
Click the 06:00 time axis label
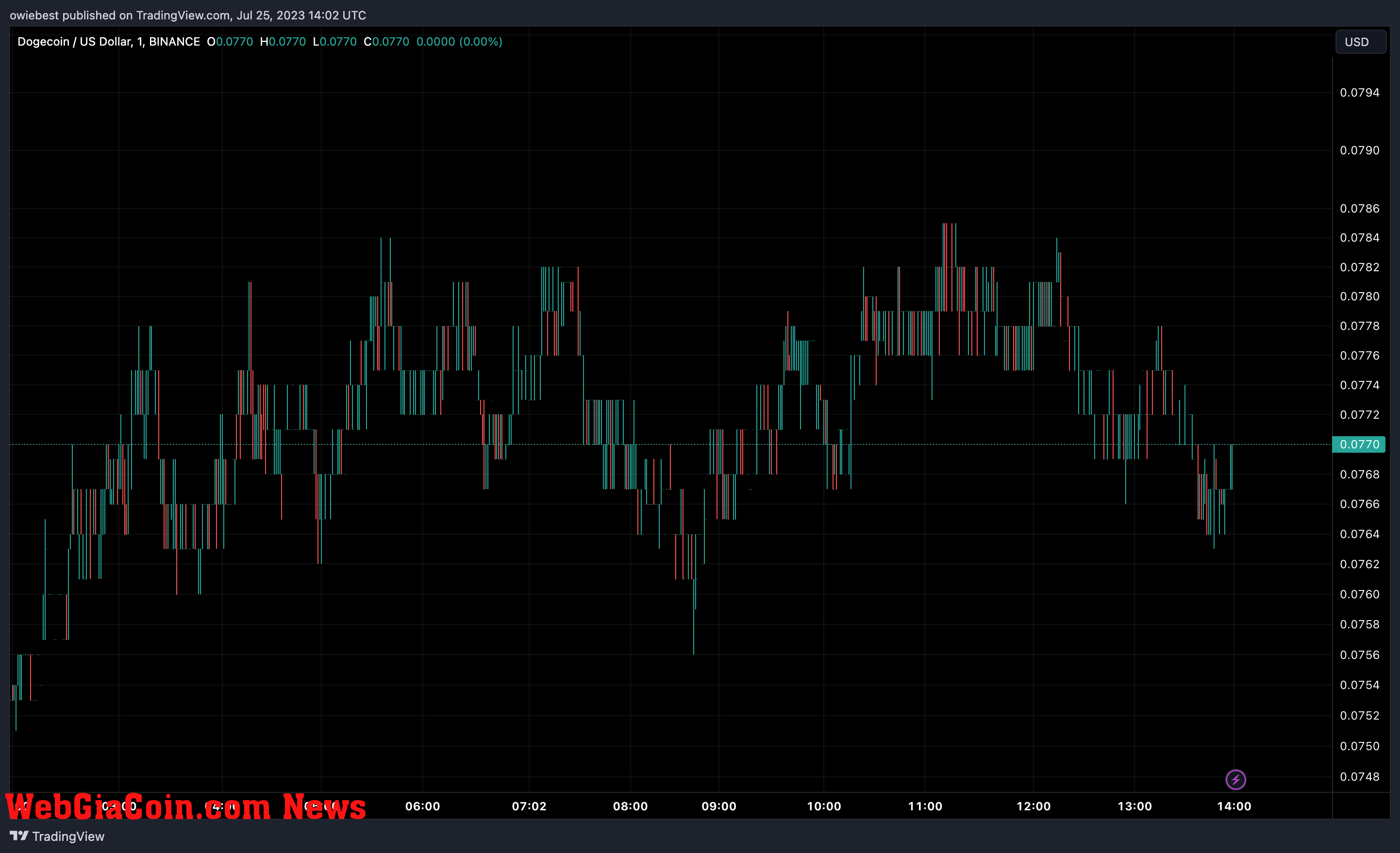click(x=422, y=806)
